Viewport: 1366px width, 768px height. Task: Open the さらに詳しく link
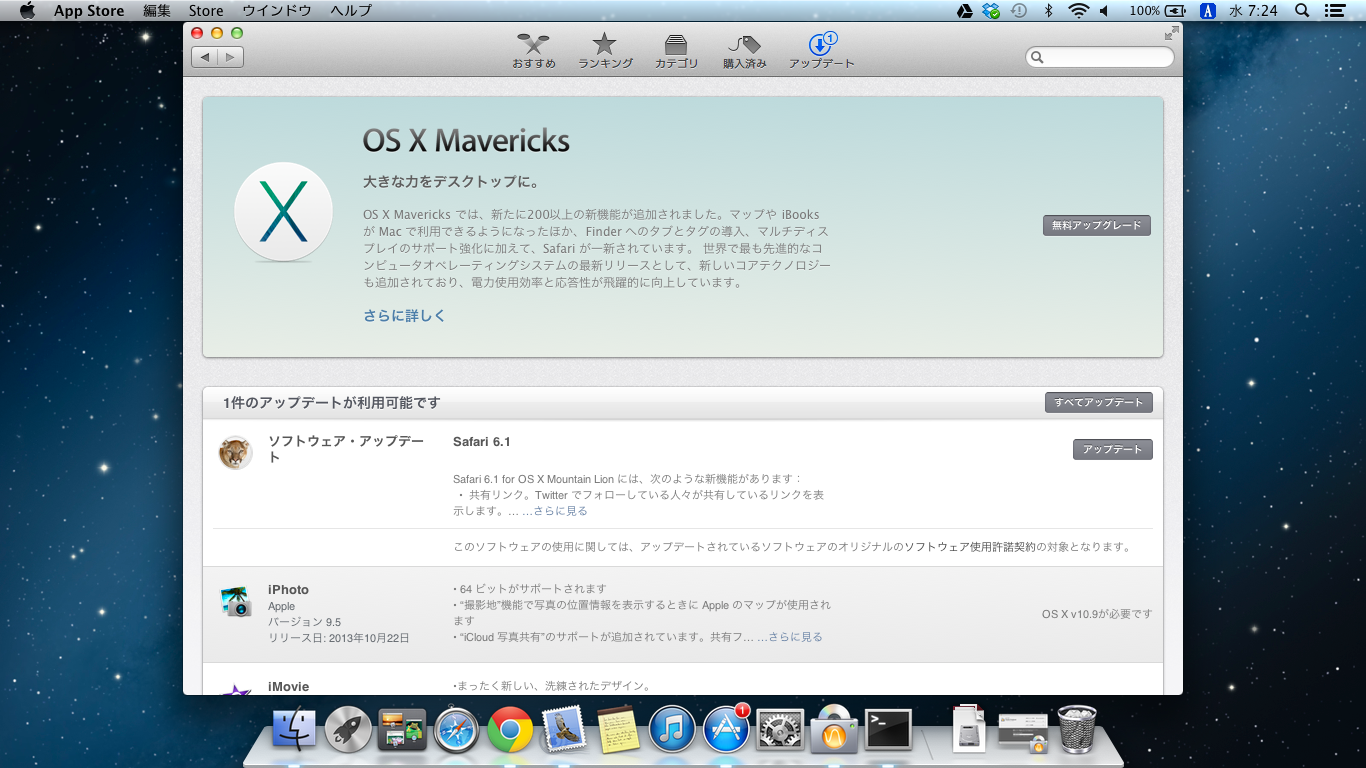click(x=404, y=315)
